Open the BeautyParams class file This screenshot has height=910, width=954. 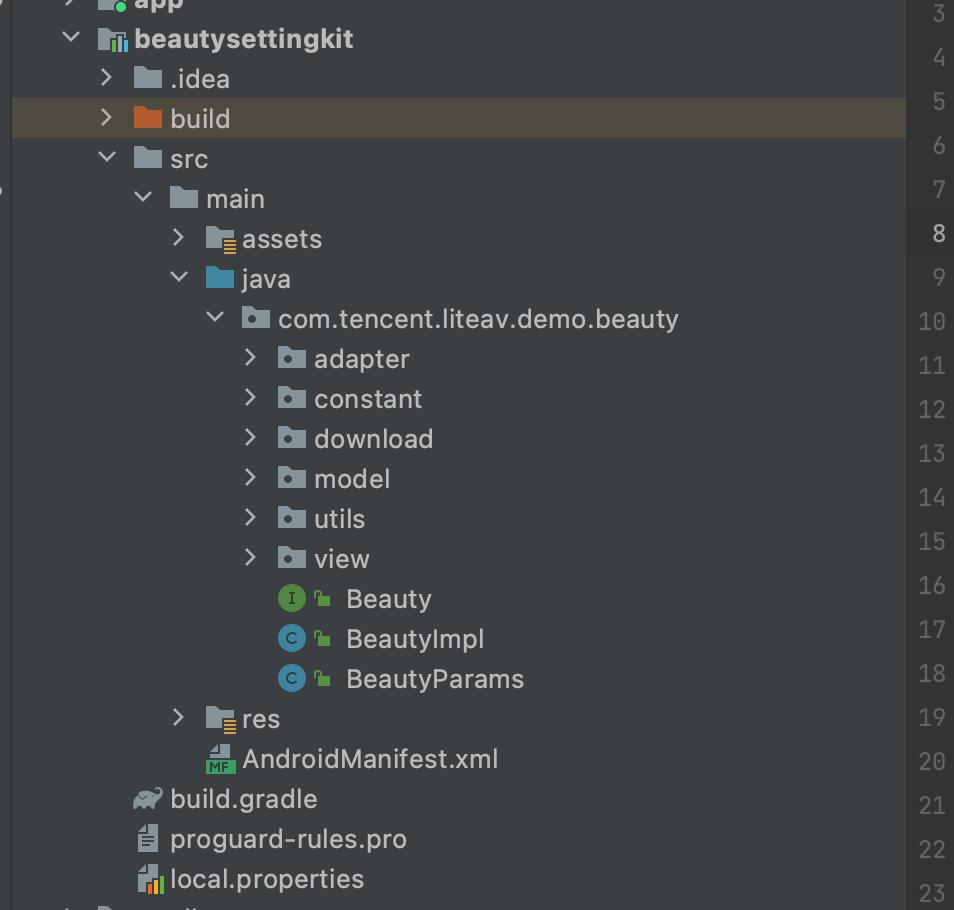tap(435, 679)
